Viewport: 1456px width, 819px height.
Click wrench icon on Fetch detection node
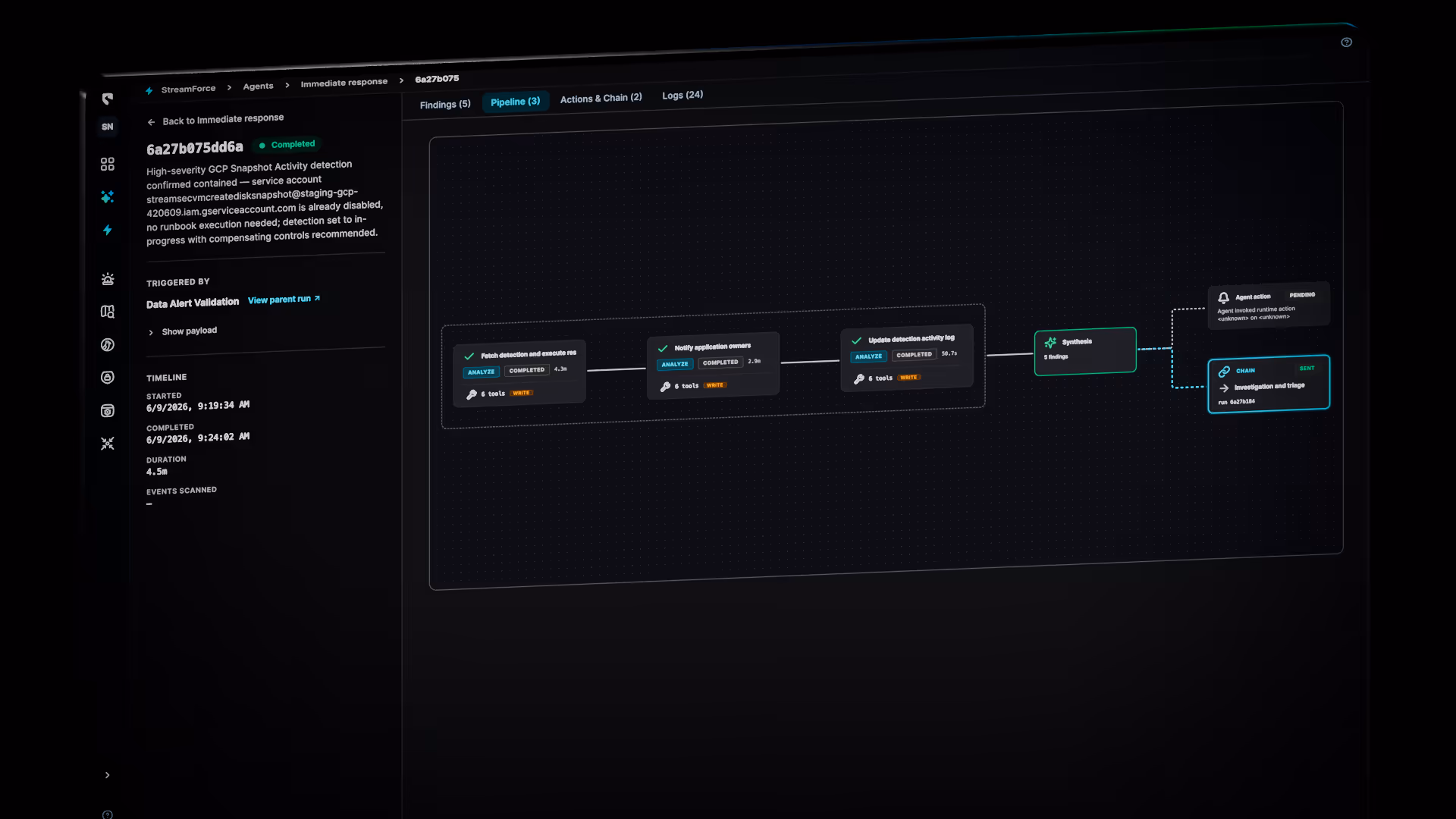pyautogui.click(x=472, y=394)
